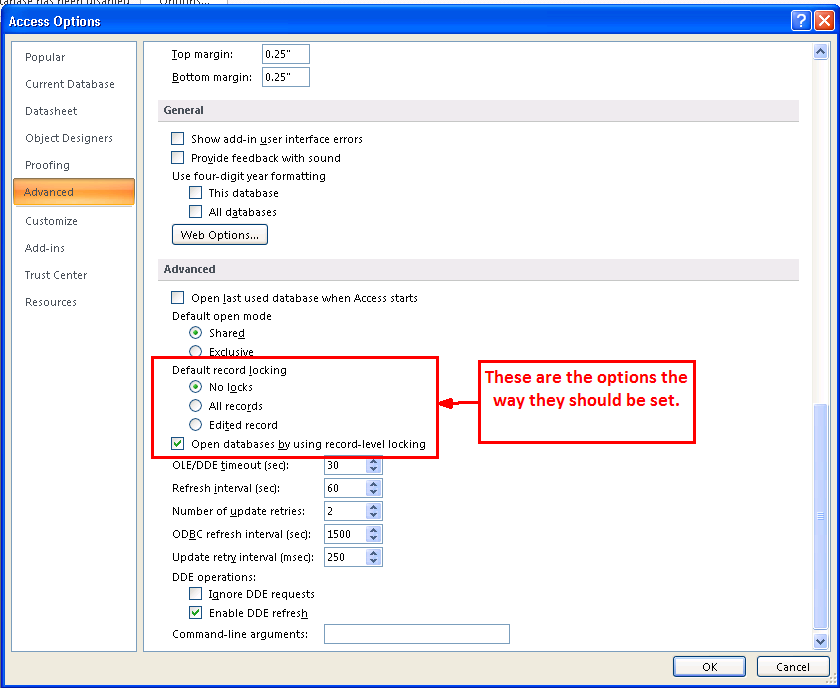Click scrollbar down arrow
The width and height of the screenshot is (840, 688).
click(x=821, y=641)
